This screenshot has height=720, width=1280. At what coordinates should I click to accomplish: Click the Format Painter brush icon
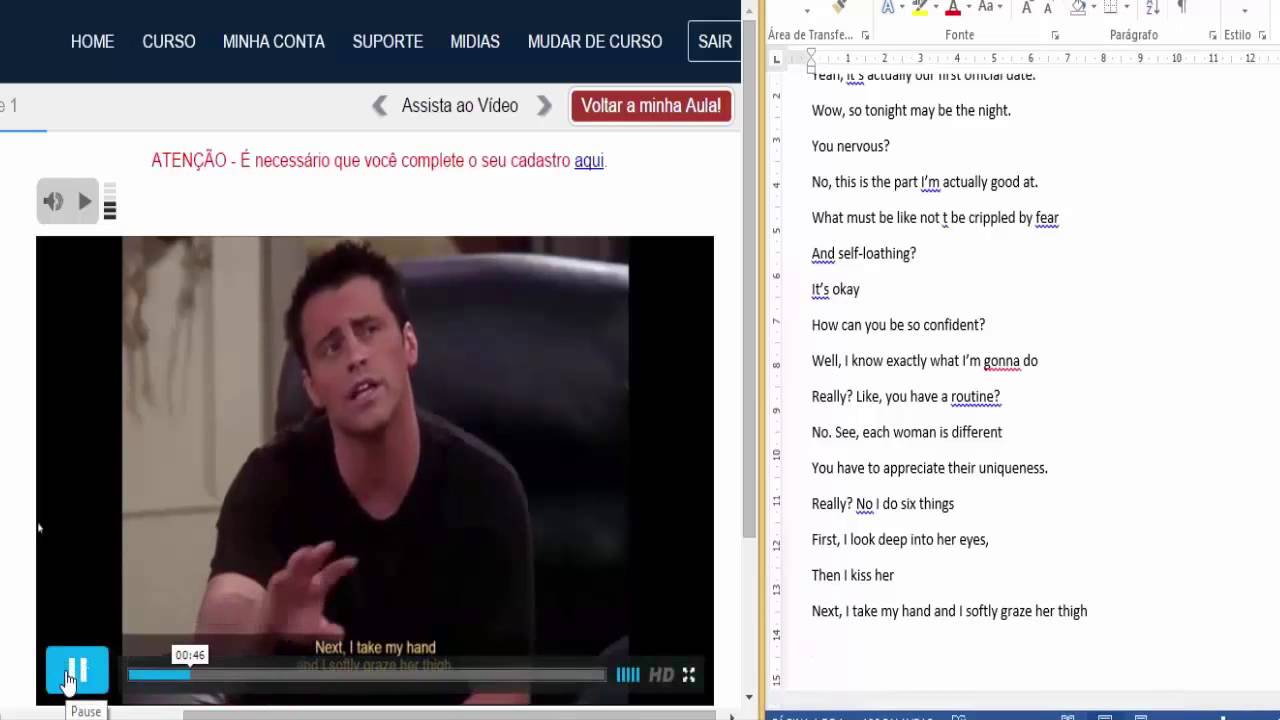tap(839, 6)
